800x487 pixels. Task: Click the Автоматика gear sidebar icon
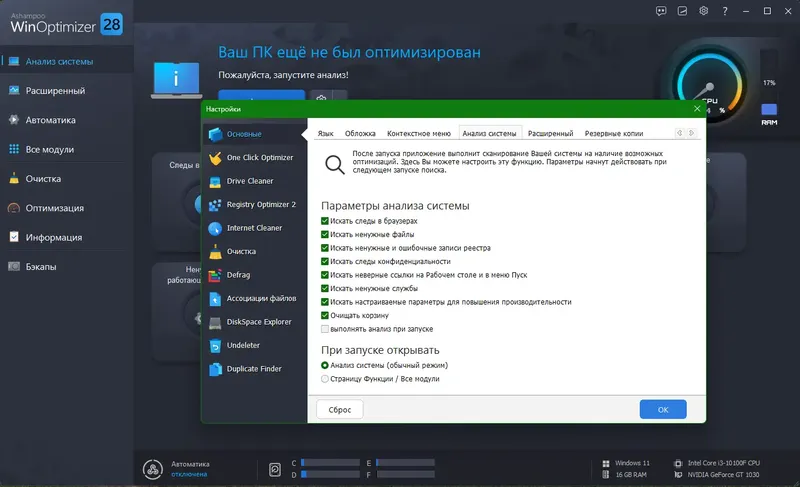click(14, 120)
